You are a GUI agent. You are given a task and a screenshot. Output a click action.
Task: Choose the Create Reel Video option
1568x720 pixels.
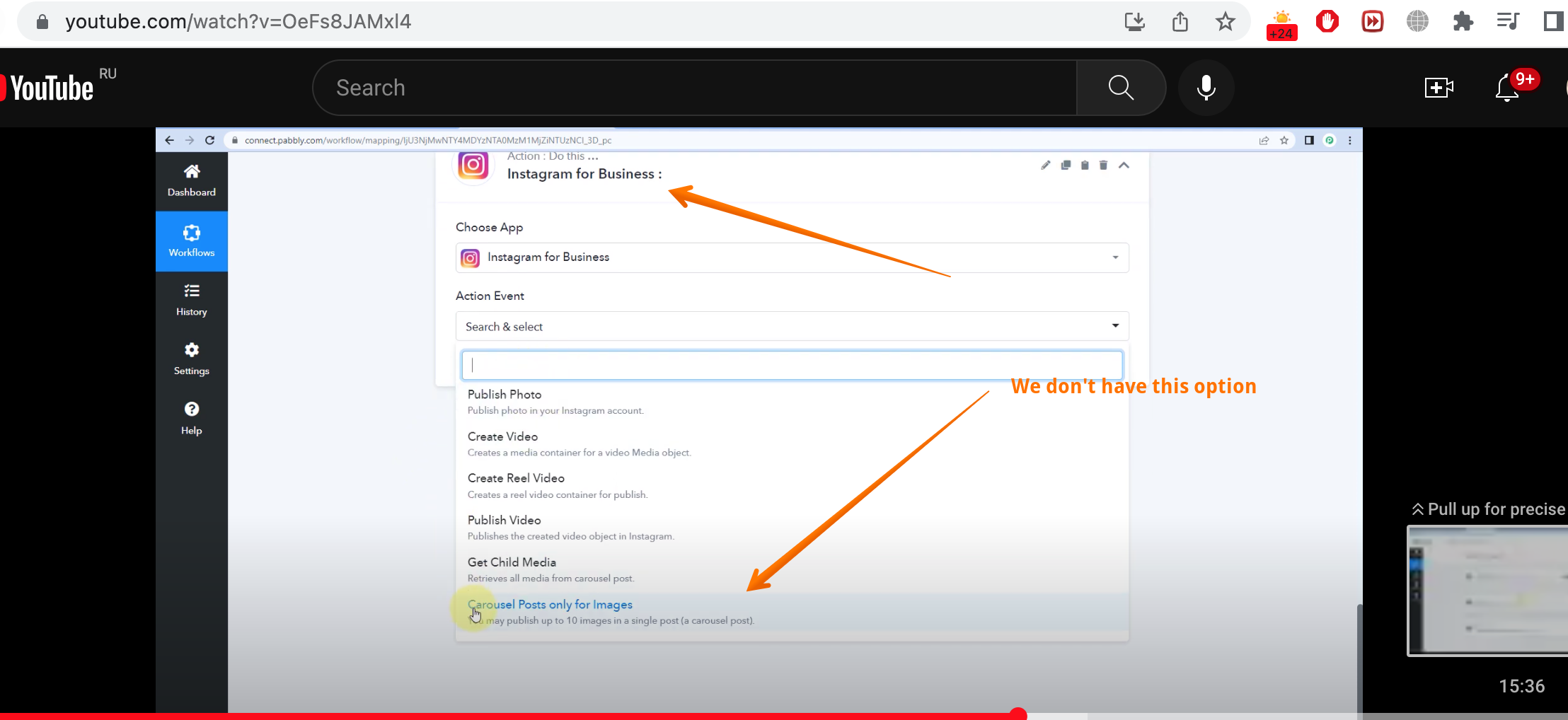coord(792,486)
